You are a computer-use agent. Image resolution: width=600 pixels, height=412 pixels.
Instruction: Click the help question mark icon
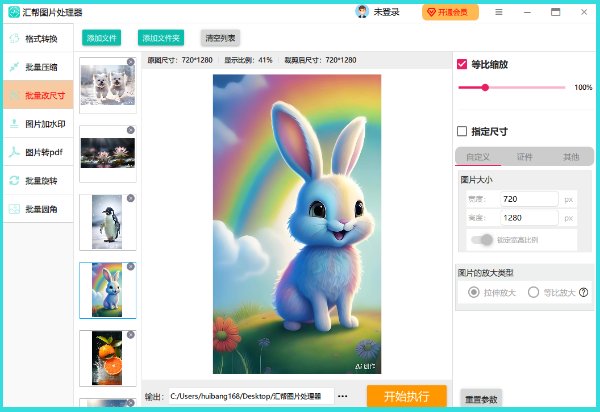click(x=584, y=292)
